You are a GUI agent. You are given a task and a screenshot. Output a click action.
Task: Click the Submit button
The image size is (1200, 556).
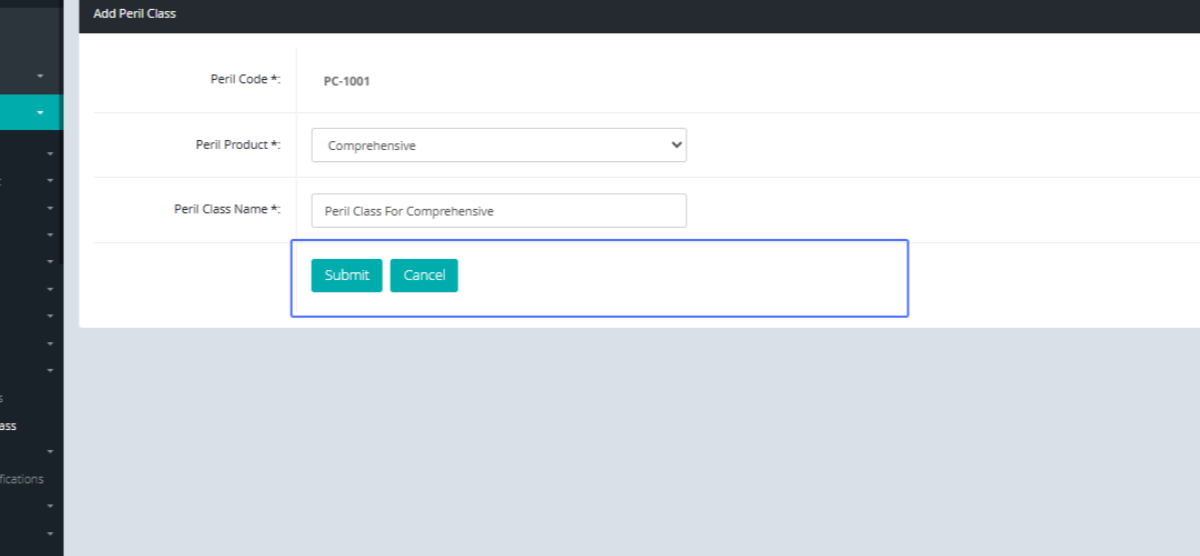346,275
